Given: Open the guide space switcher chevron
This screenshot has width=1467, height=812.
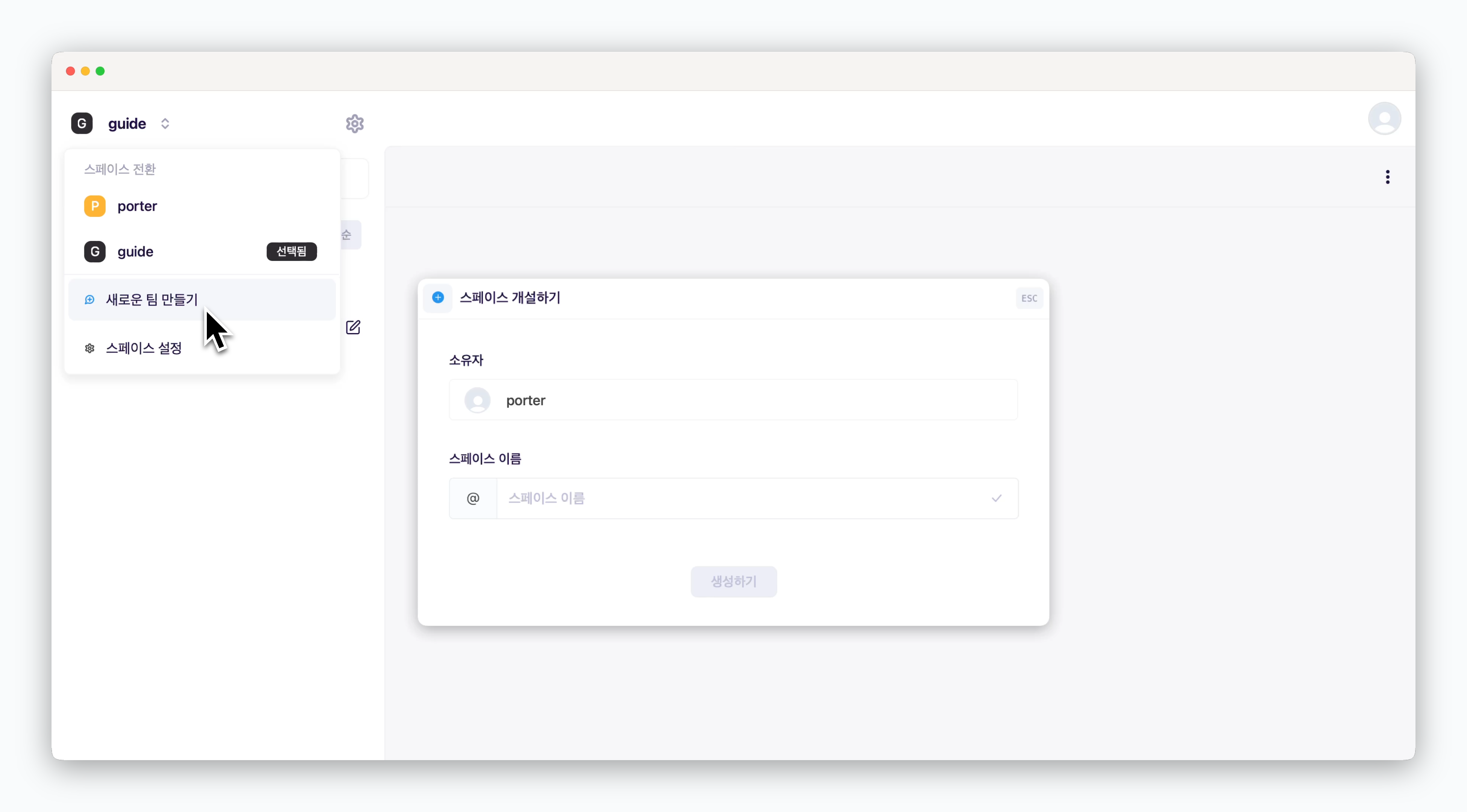Looking at the screenshot, I should pyautogui.click(x=165, y=124).
